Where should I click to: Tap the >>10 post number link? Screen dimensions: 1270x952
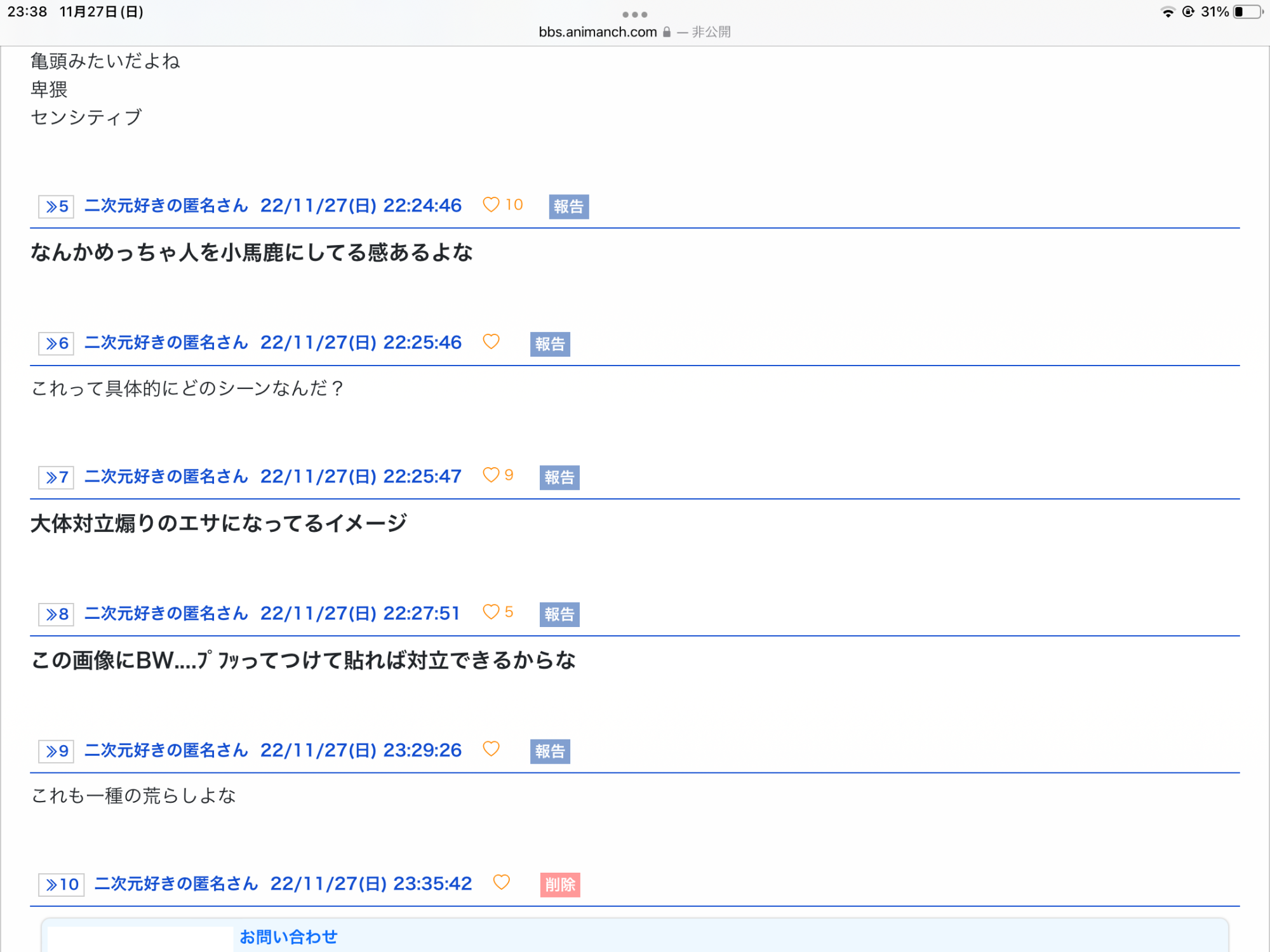coord(62,885)
